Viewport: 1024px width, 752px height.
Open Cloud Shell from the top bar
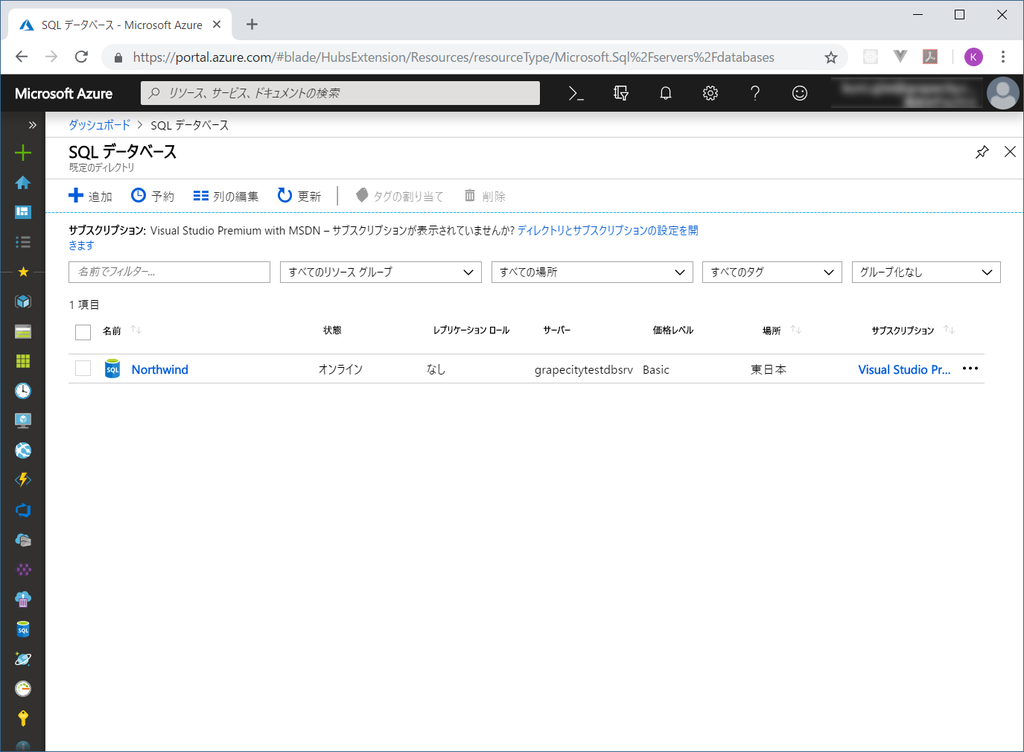coord(575,93)
